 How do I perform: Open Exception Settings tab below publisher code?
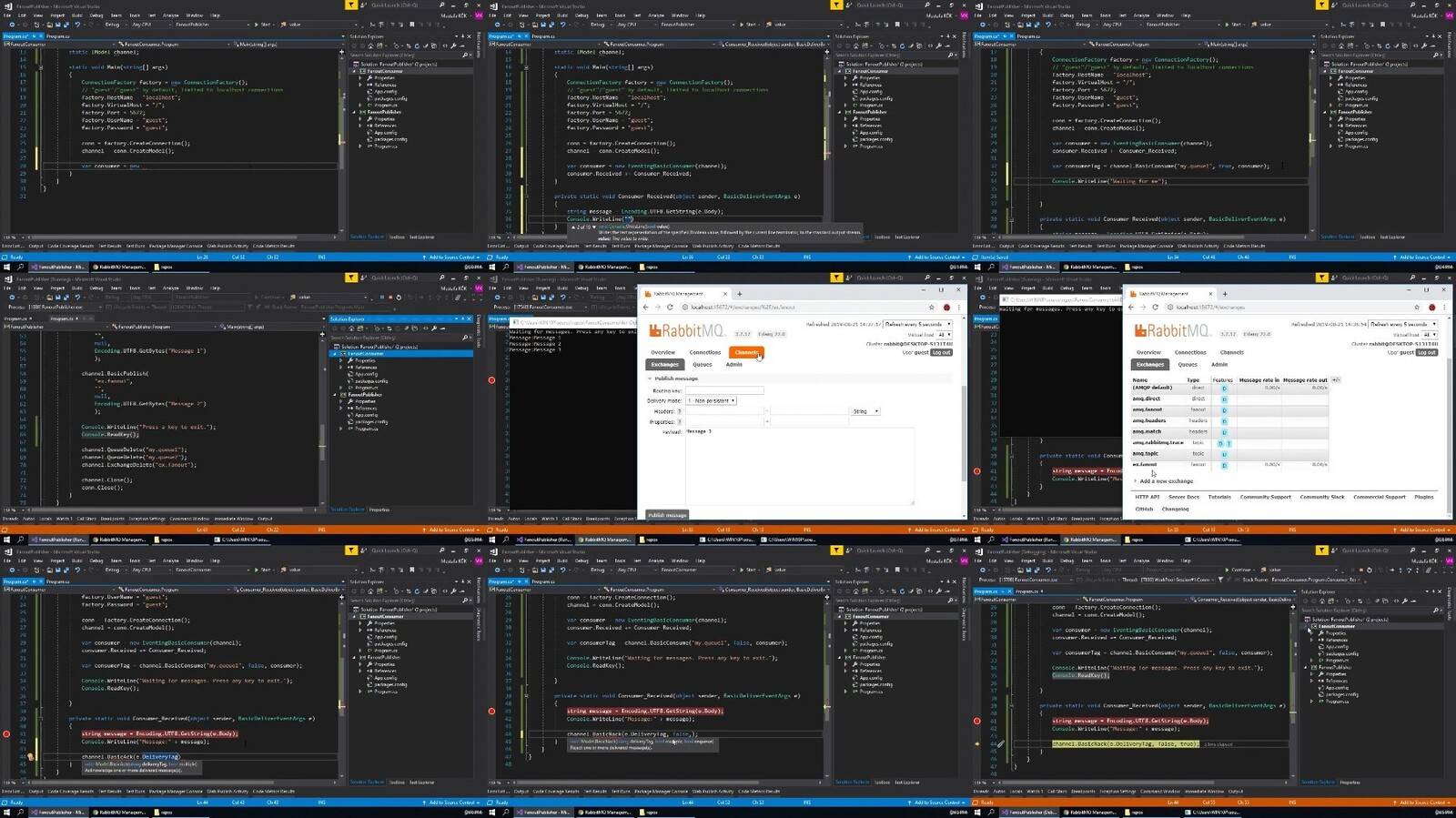point(147,519)
